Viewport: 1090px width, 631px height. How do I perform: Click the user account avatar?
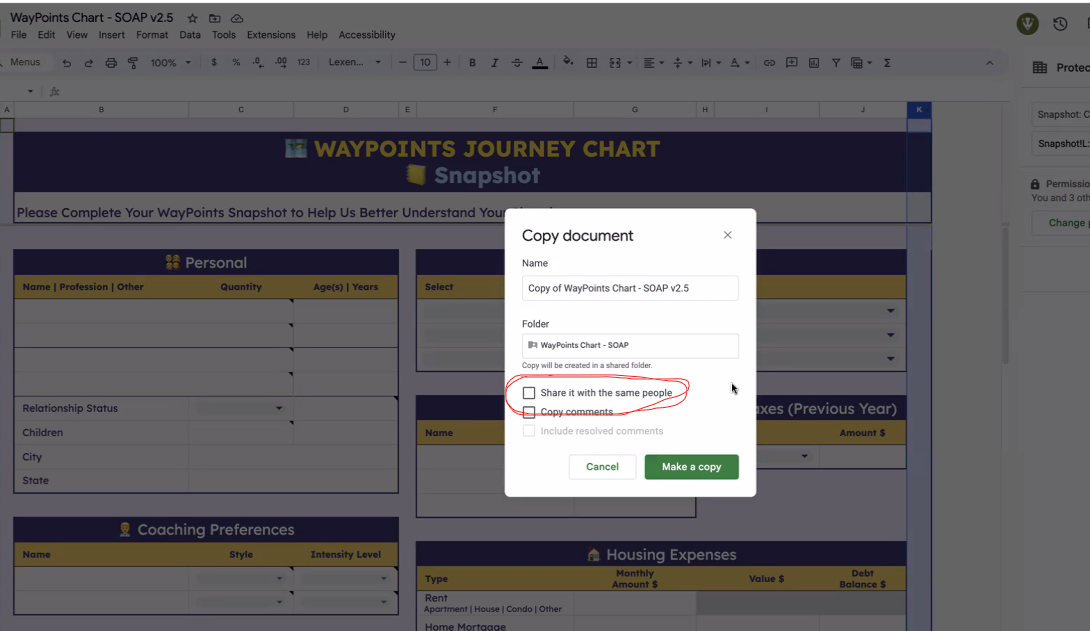pos(1027,24)
